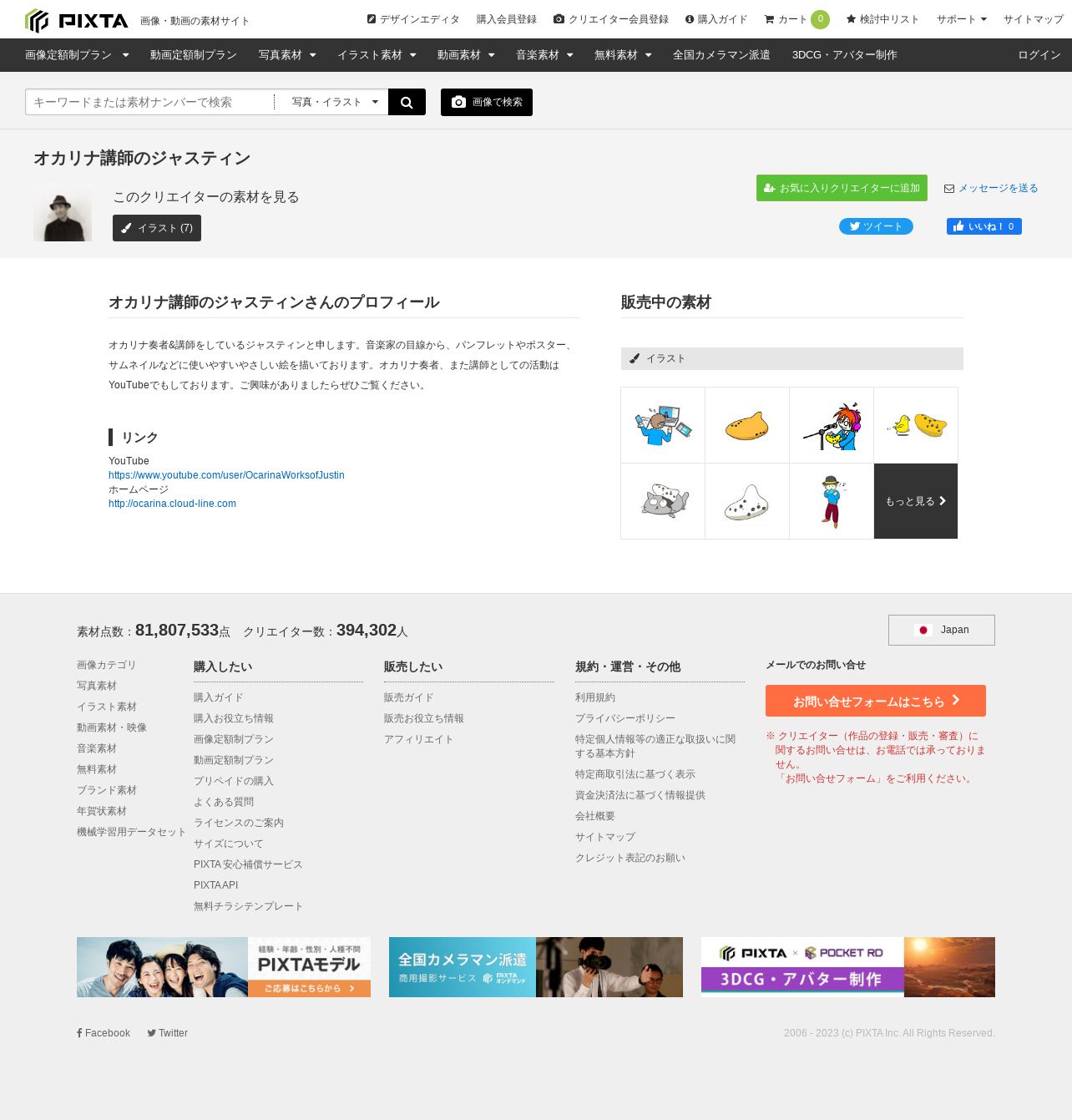Click the keyword search input field
The height and width of the screenshot is (1120, 1072).
150,102
